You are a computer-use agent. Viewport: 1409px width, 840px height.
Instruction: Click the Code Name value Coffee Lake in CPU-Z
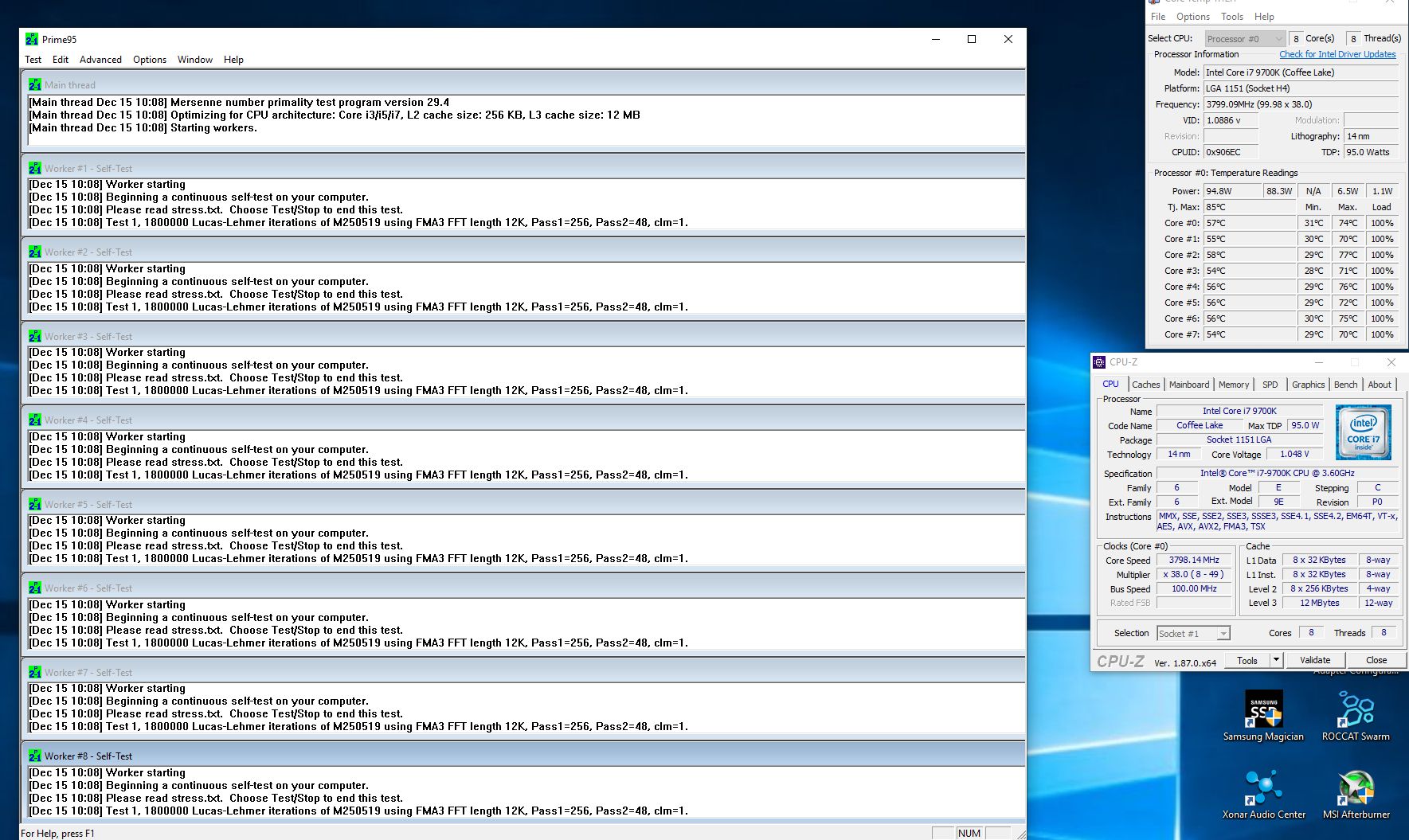point(1200,426)
